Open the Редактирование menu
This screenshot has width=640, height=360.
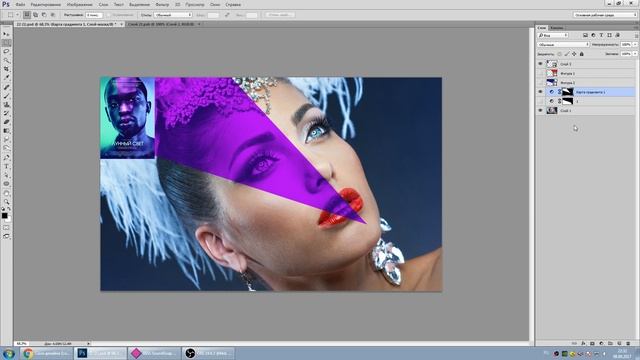pos(46,4)
